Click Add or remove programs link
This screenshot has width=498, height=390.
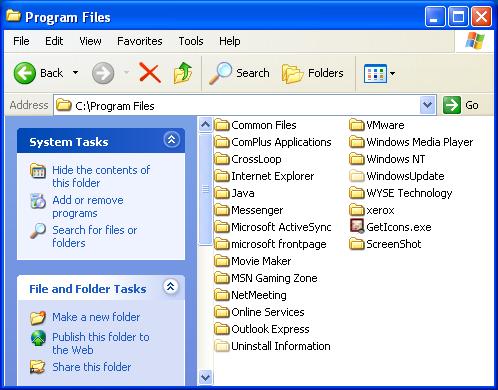[x=88, y=207]
